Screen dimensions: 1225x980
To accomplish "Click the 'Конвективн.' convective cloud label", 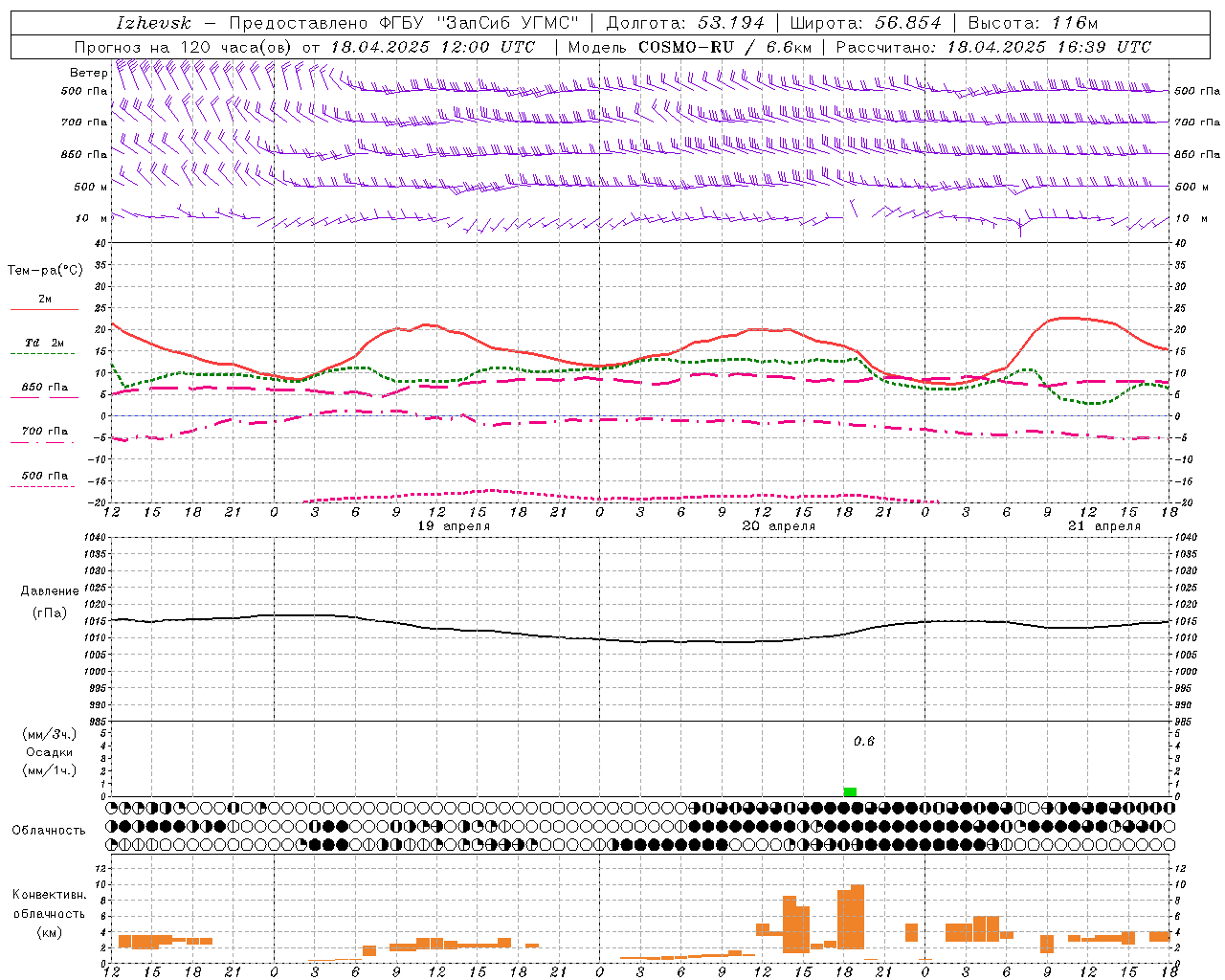I will [49, 895].
